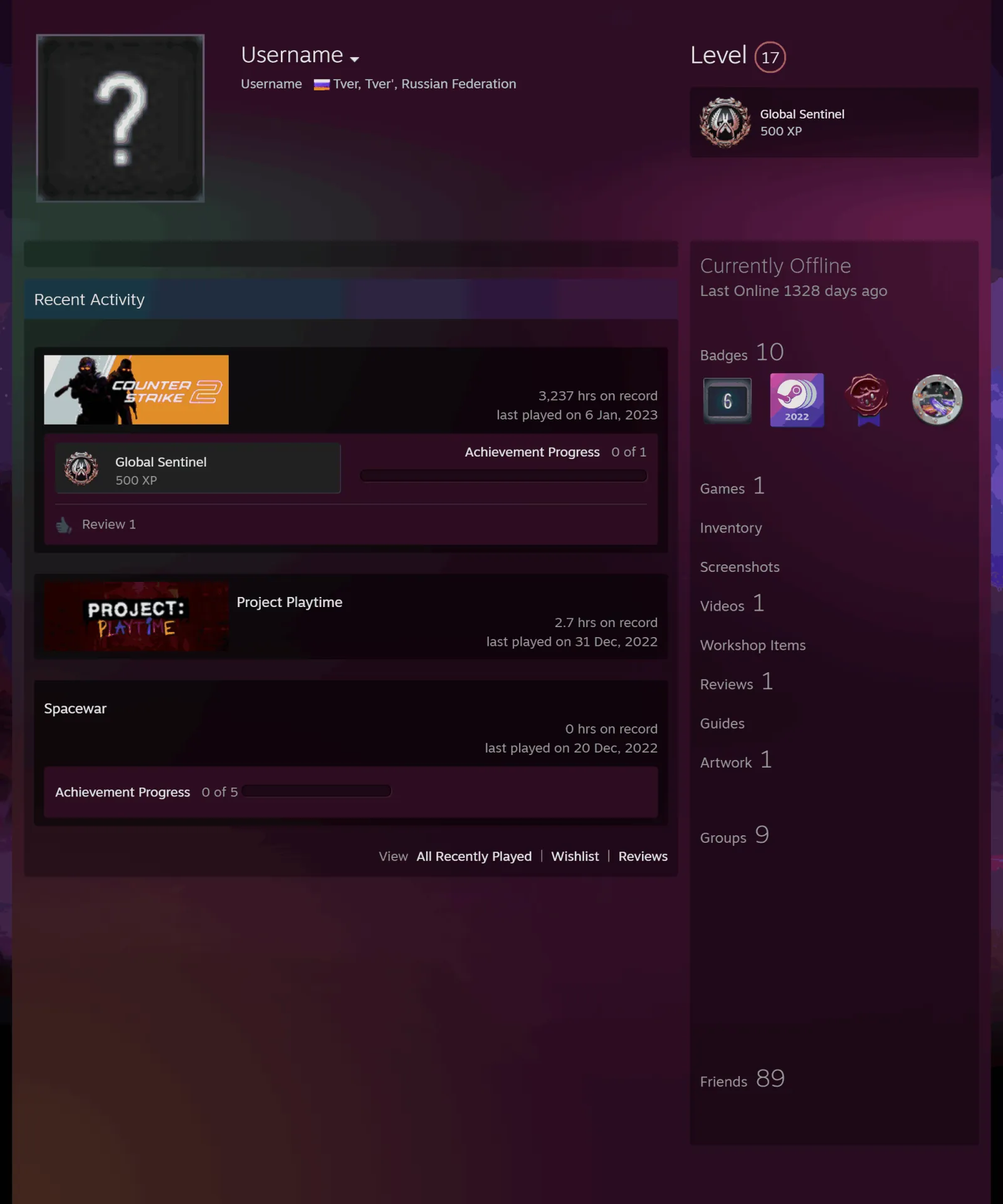Go to the Screenshots page

(x=740, y=567)
